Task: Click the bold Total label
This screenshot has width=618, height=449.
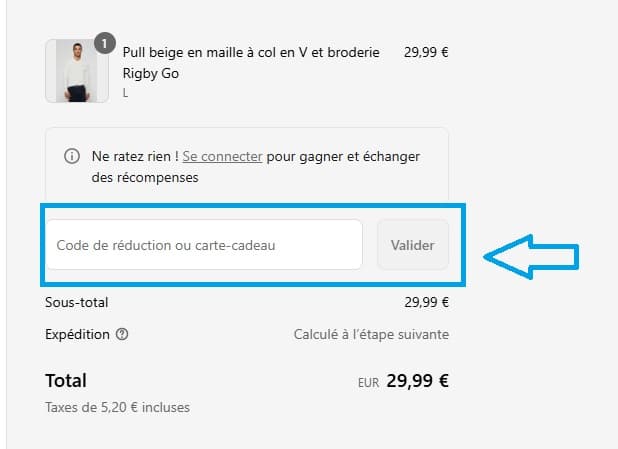Action: click(66, 381)
